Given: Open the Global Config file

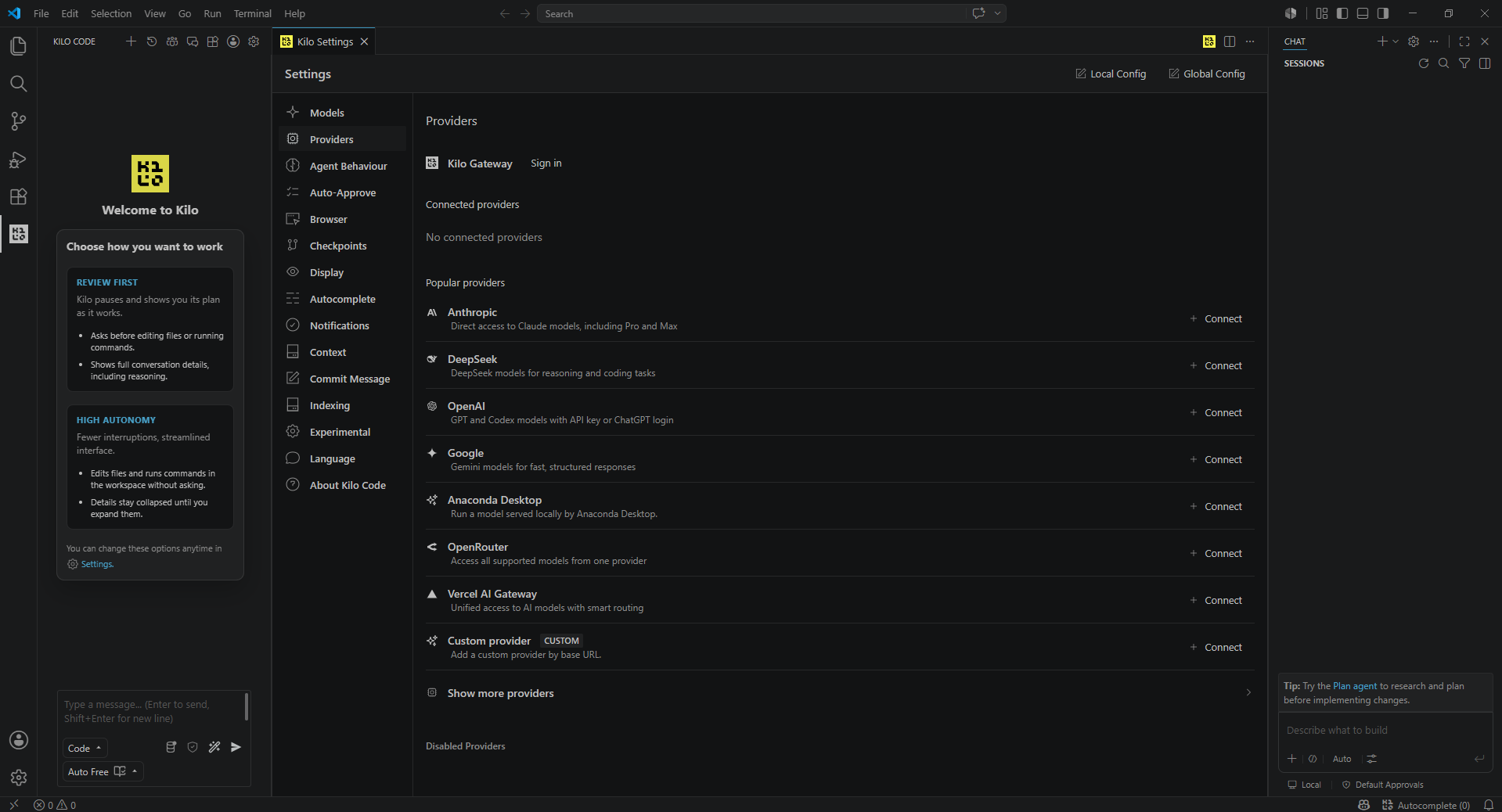Looking at the screenshot, I should pos(1206,74).
